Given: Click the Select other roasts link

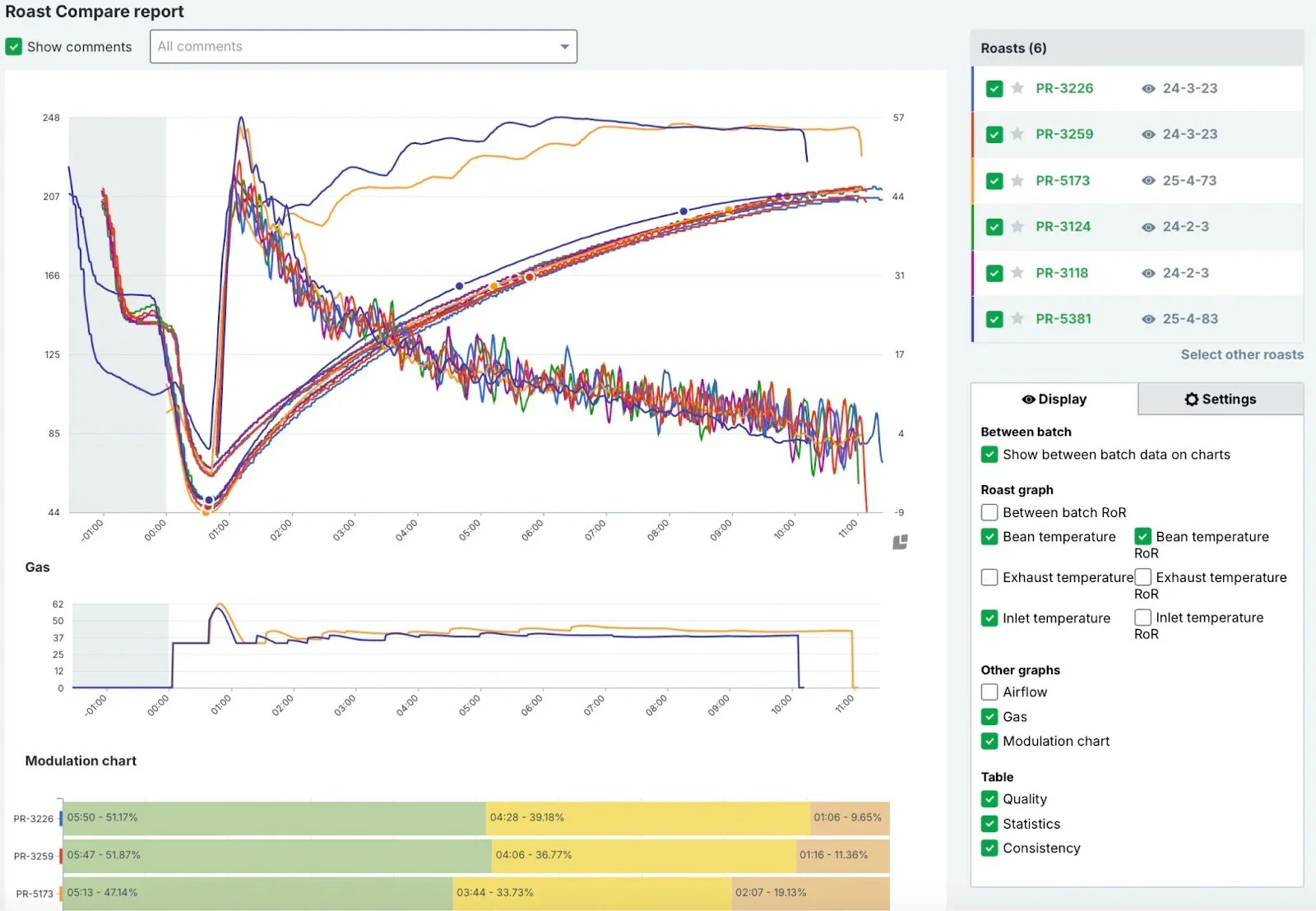Looking at the screenshot, I should click(x=1242, y=354).
